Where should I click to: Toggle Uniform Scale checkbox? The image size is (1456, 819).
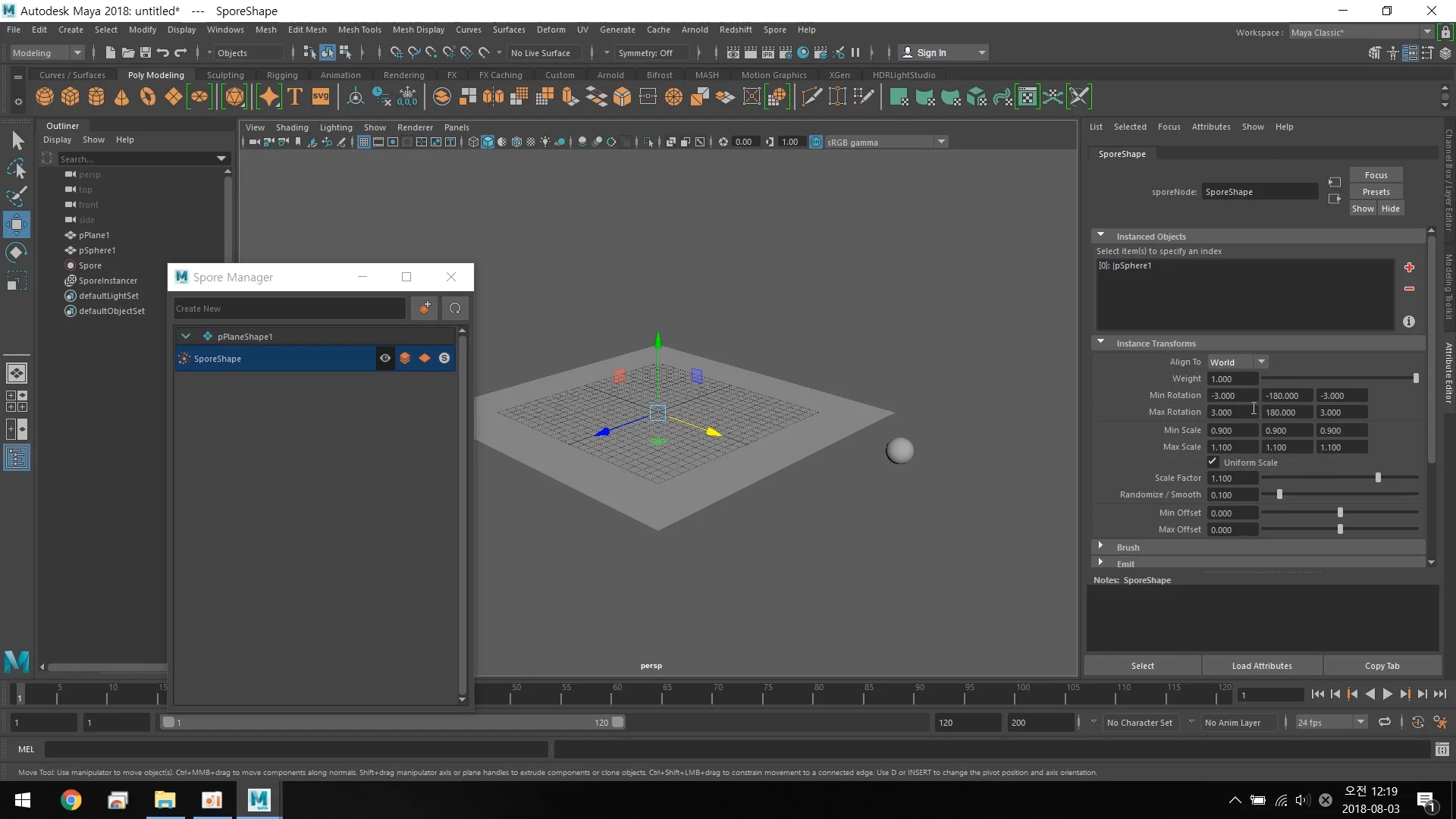coord(1213,462)
